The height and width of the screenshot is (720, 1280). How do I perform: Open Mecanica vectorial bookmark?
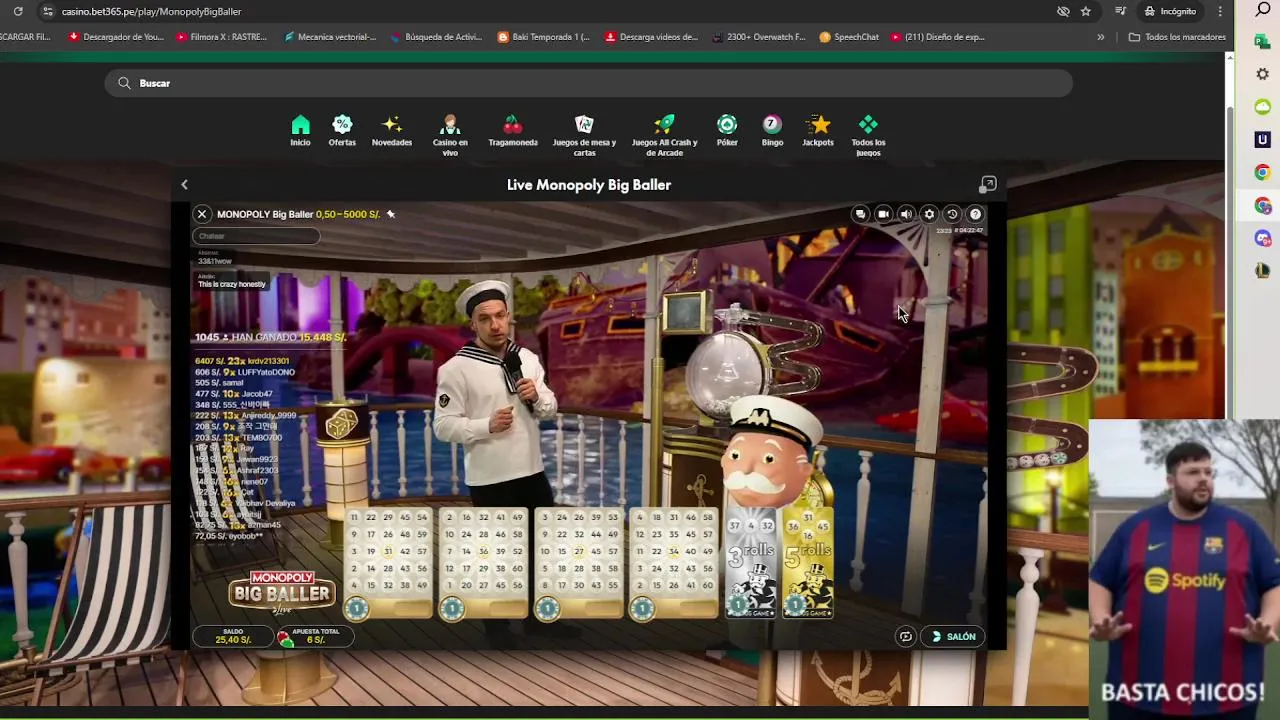(330, 37)
